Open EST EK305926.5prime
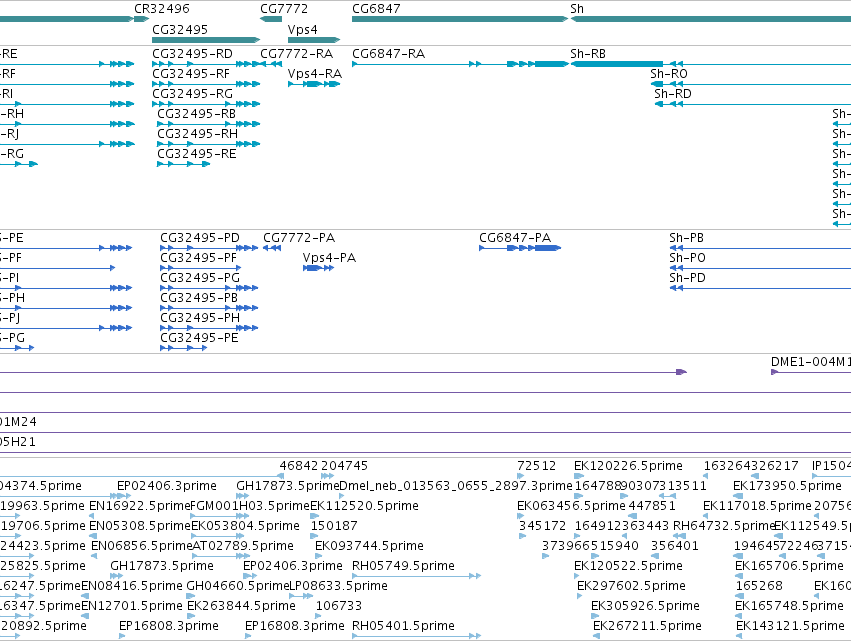Viewport: 851px width, 641px height. [645, 606]
